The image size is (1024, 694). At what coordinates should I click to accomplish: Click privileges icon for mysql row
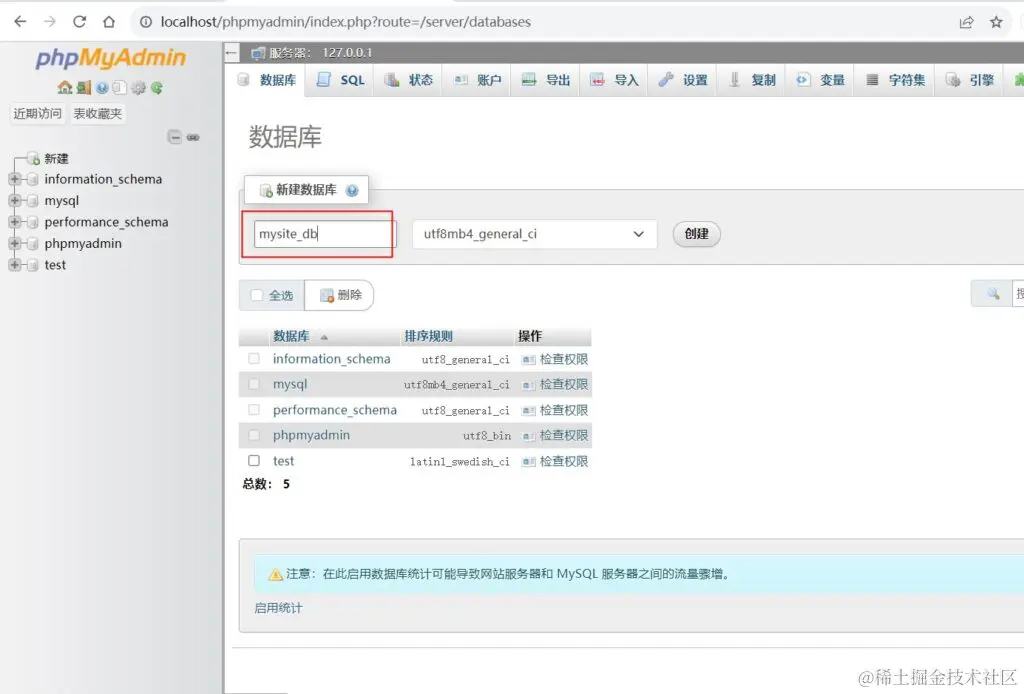point(528,385)
